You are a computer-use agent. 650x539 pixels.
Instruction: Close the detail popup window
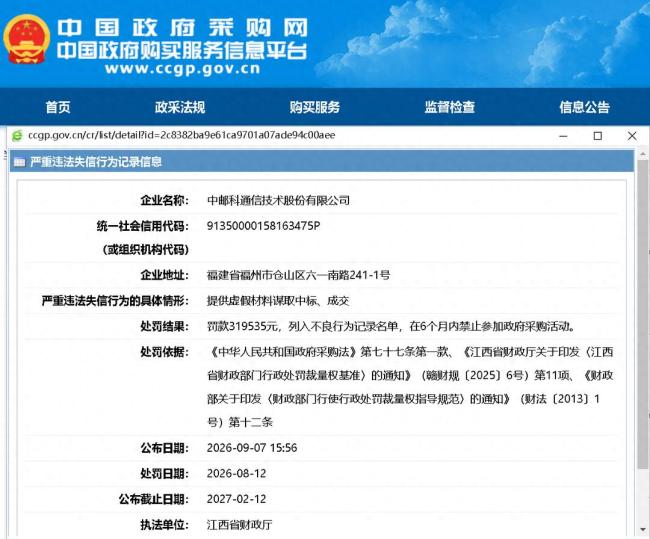pyautogui.click(x=632, y=136)
